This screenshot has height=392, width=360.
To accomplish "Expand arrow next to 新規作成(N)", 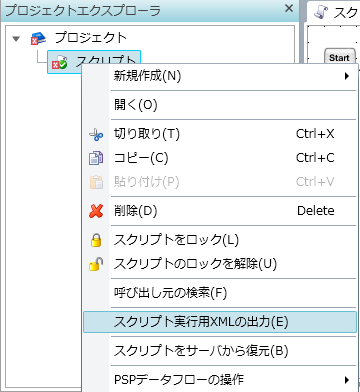I will coord(347,76).
